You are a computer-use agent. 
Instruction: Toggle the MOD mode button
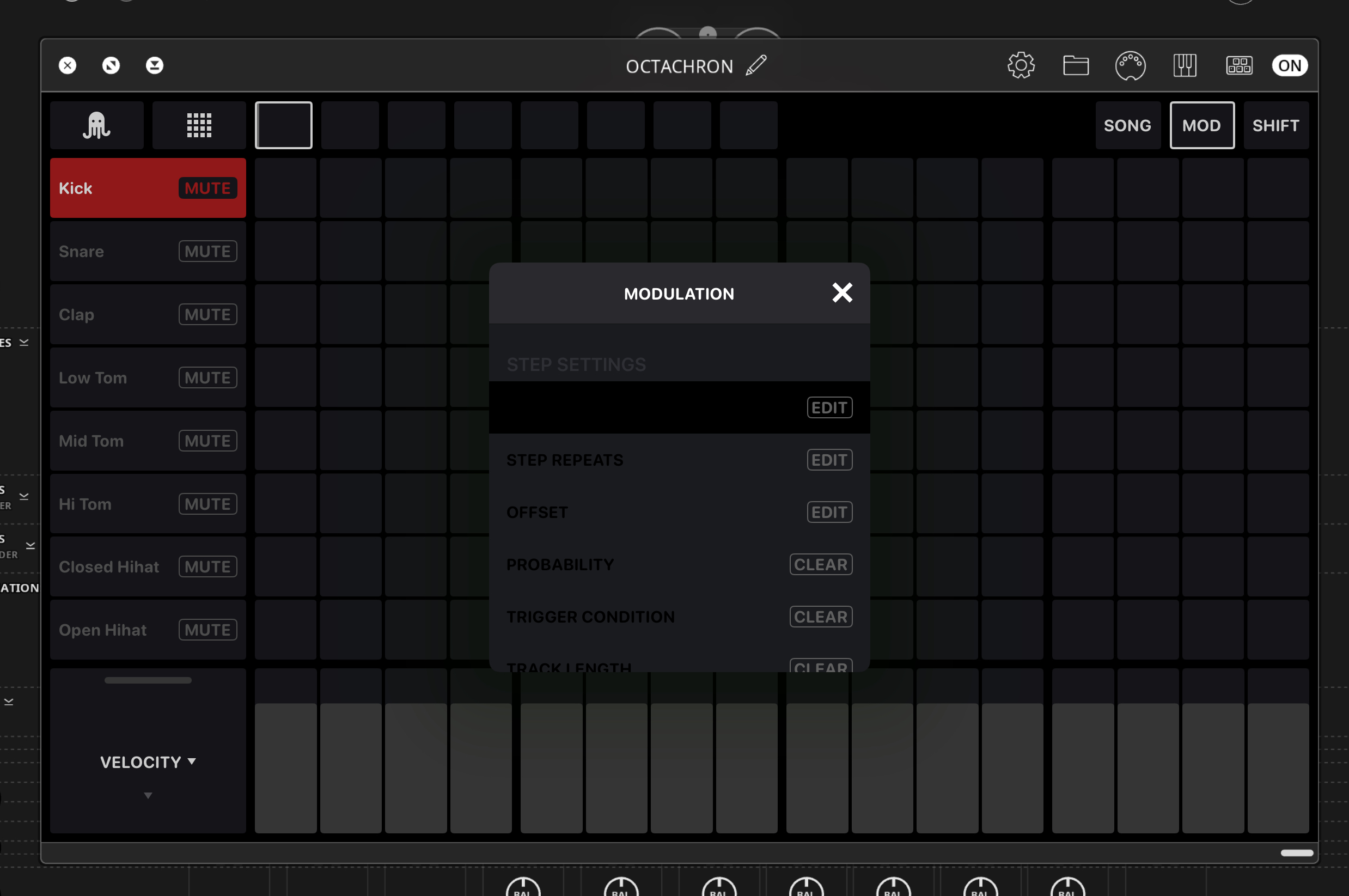click(x=1201, y=125)
